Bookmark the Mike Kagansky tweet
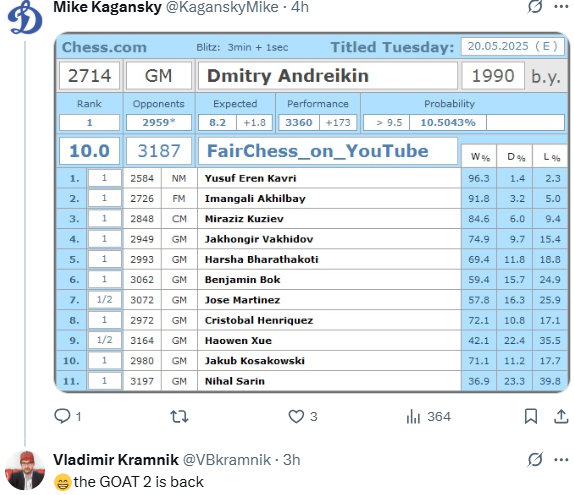 (531, 416)
